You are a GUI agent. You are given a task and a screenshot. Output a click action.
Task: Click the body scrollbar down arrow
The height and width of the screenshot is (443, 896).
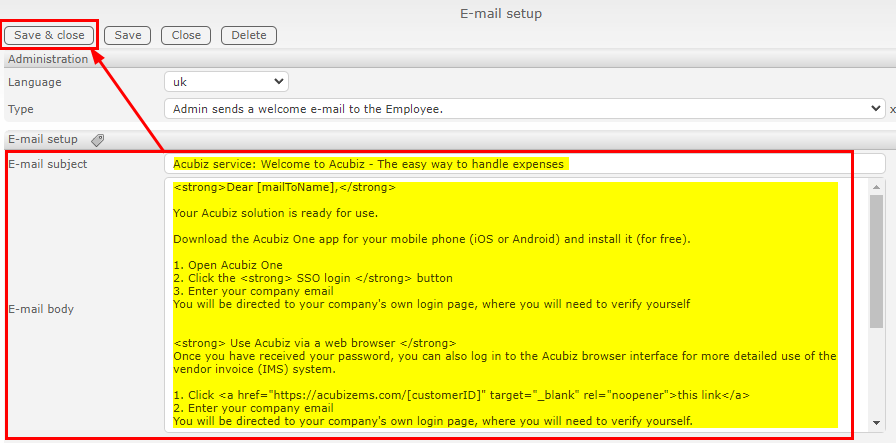[x=876, y=423]
